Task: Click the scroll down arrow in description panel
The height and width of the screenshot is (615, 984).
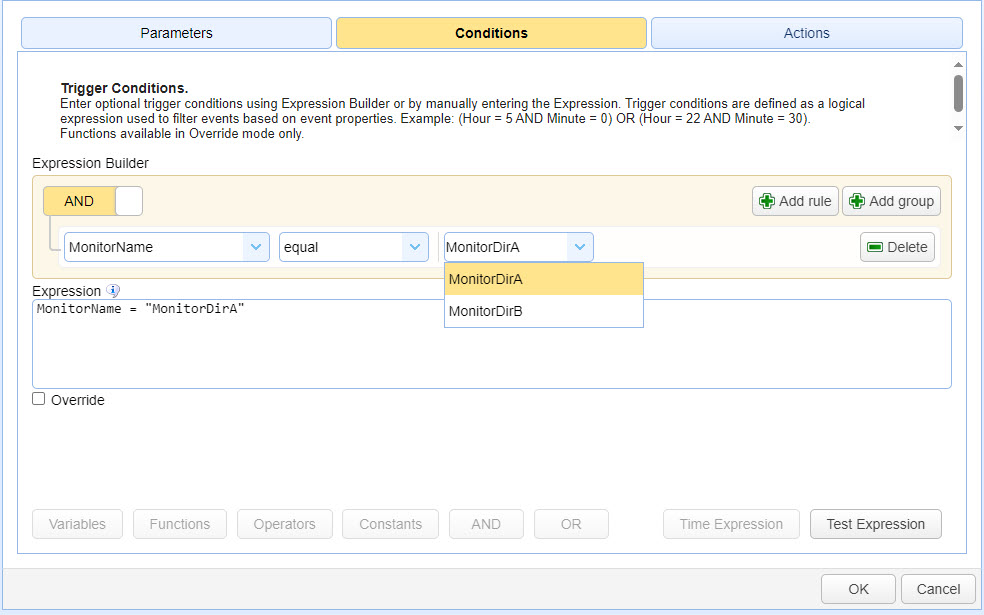Action: click(x=958, y=128)
